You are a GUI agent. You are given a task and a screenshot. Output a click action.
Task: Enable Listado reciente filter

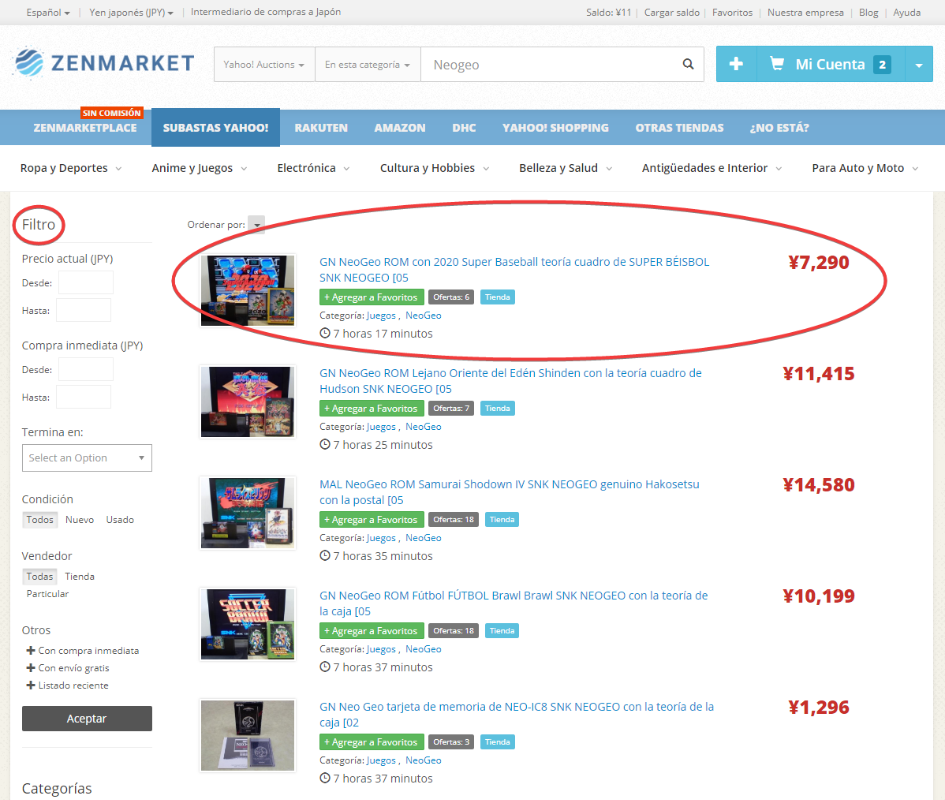click(x=68, y=685)
